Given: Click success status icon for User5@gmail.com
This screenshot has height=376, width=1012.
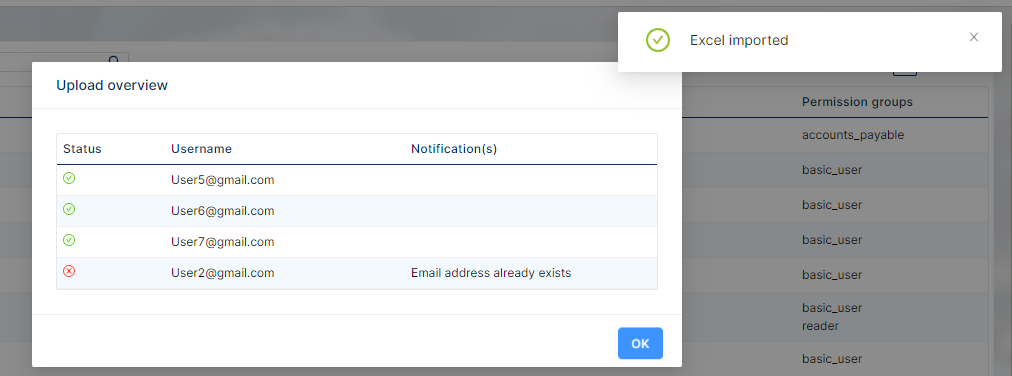Looking at the screenshot, I should (69, 179).
